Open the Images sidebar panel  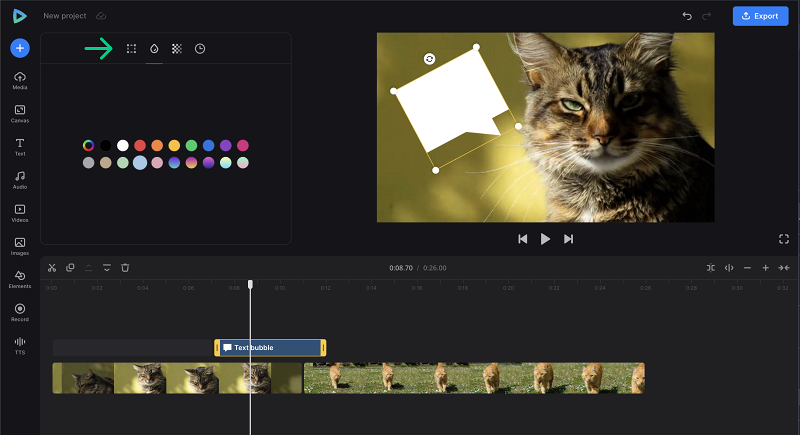[20, 246]
